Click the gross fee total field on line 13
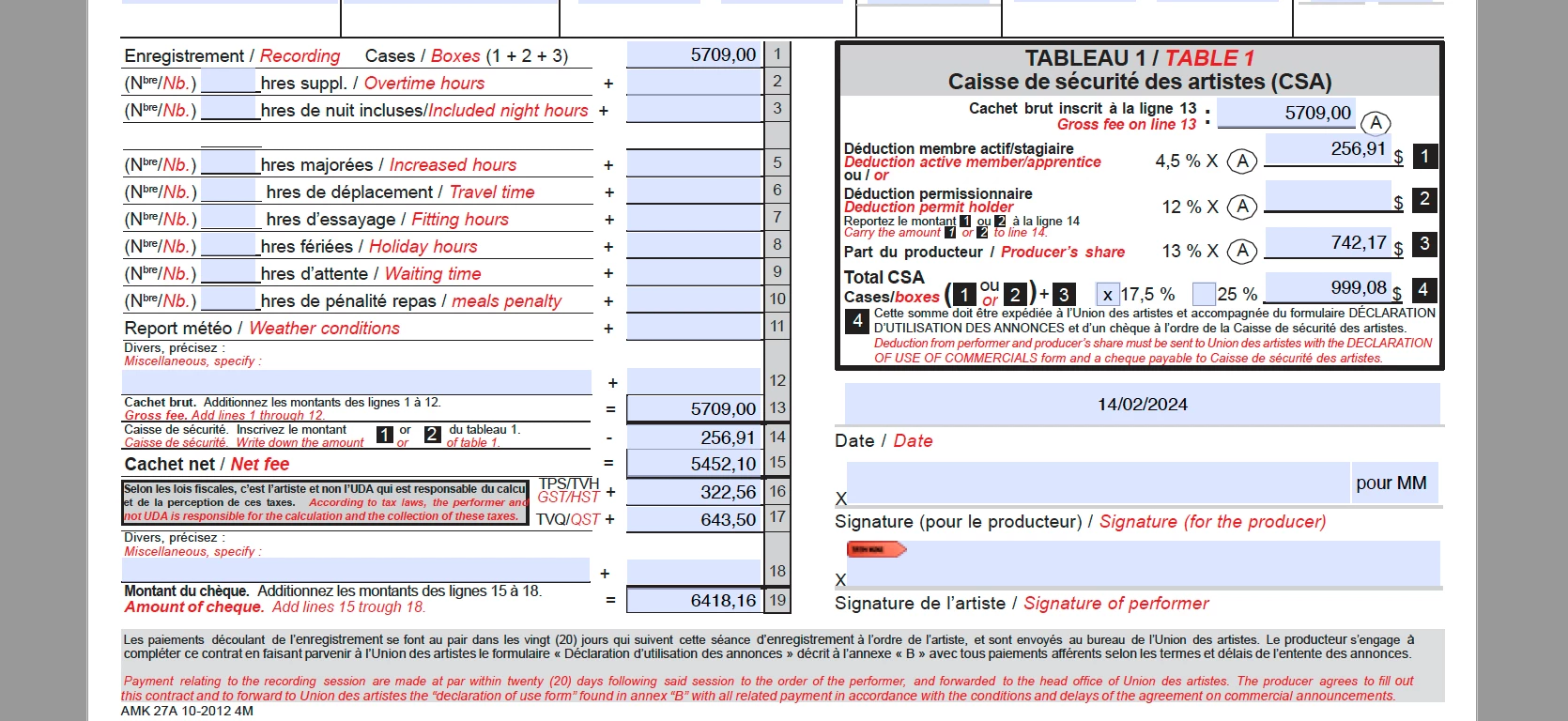 (x=694, y=408)
